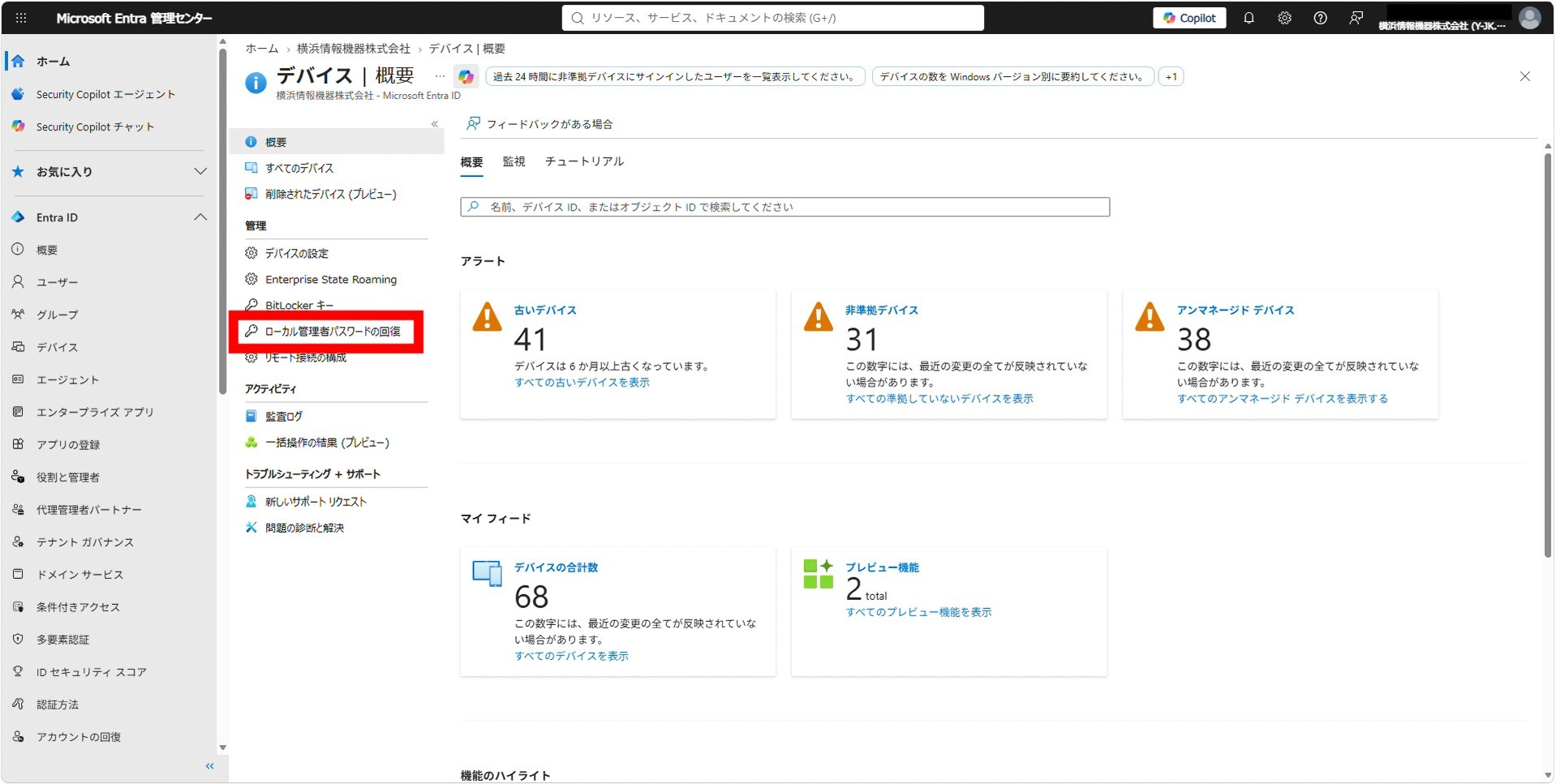Viewport: 1556px width, 784px height.
Task: Click the non-compliant sign-in Copilot prompt
Action: click(675, 77)
